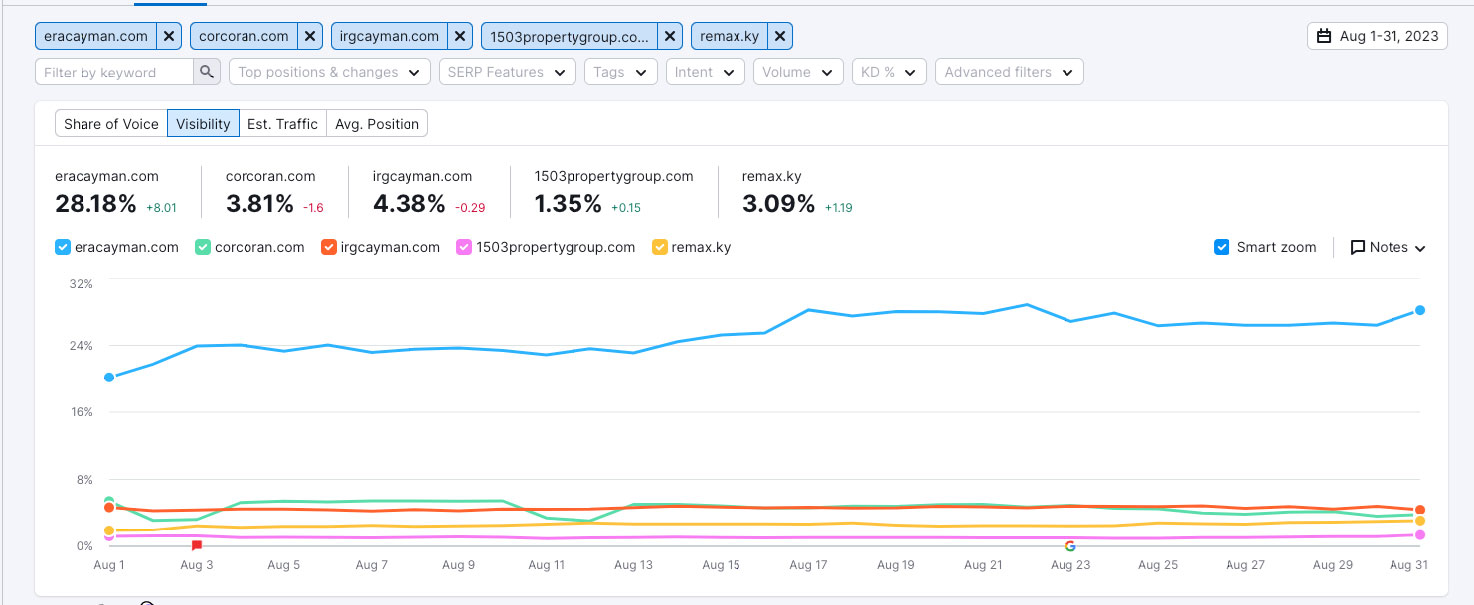1474x605 pixels.
Task: Click the irgcayman.com domain chip label
Action: (390, 36)
